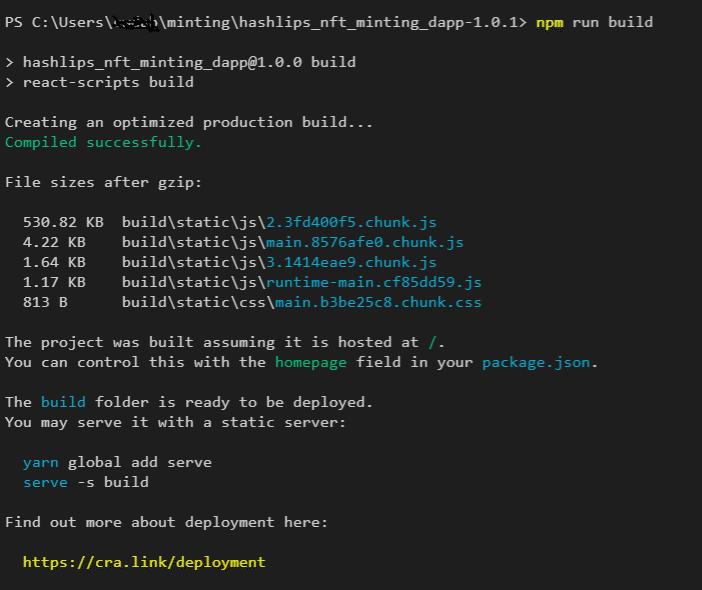702x590 pixels.
Task: Click the 530.82 KB file size
Action: [63, 222]
